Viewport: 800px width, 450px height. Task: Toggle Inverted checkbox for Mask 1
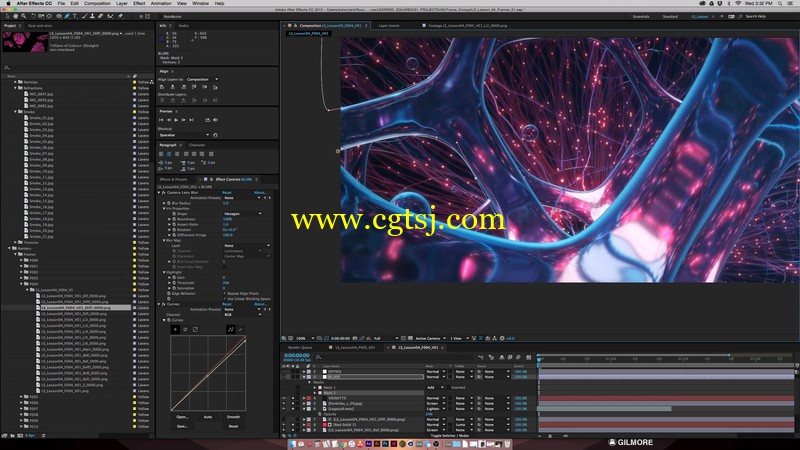[x=449, y=387]
